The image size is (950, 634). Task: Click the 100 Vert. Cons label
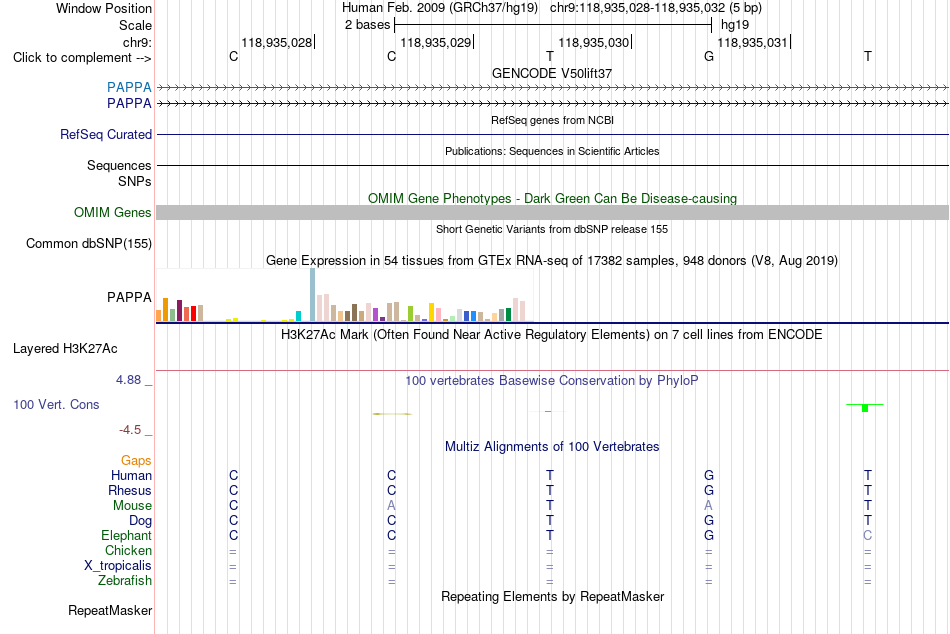pyautogui.click(x=56, y=404)
